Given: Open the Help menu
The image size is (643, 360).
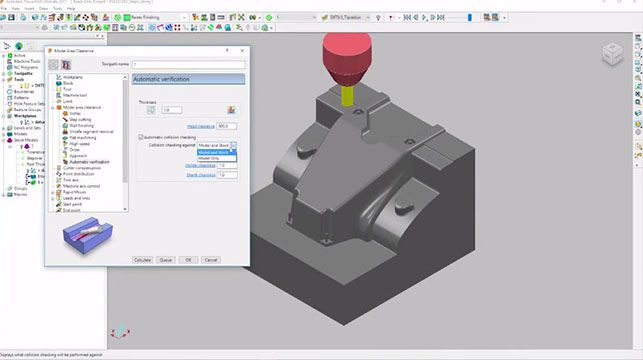Looking at the screenshot, I should 71,8.
